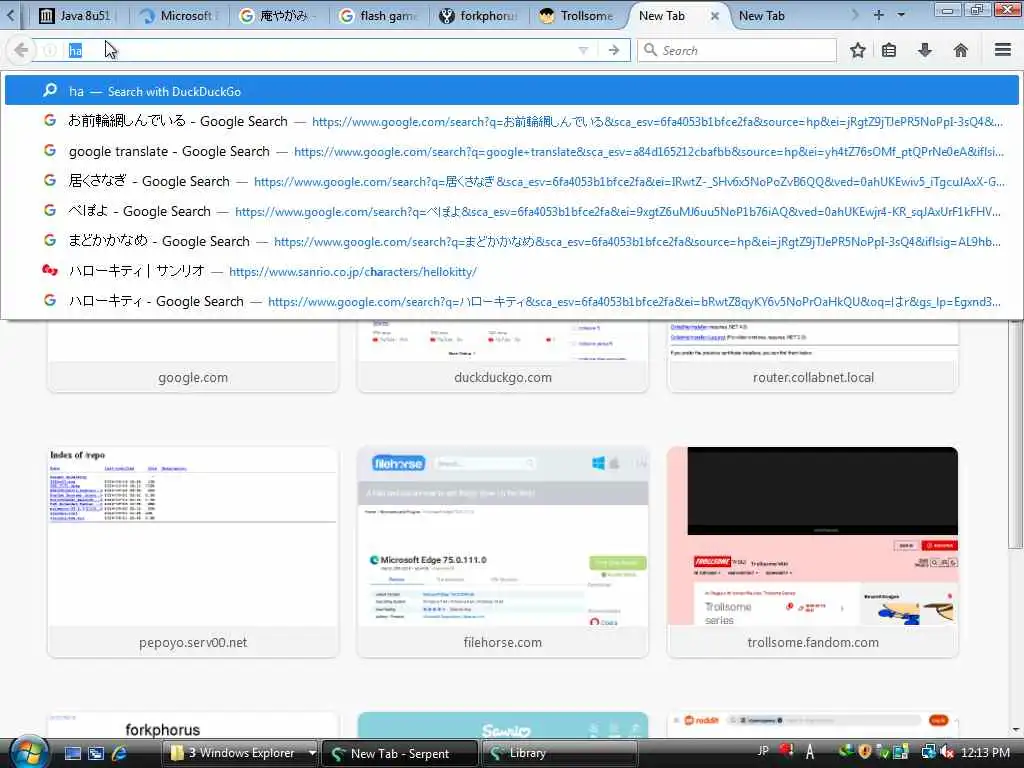Open the list all tabs dropdown
This screenshot has height=768, width=1024.
tap(901, 15)
